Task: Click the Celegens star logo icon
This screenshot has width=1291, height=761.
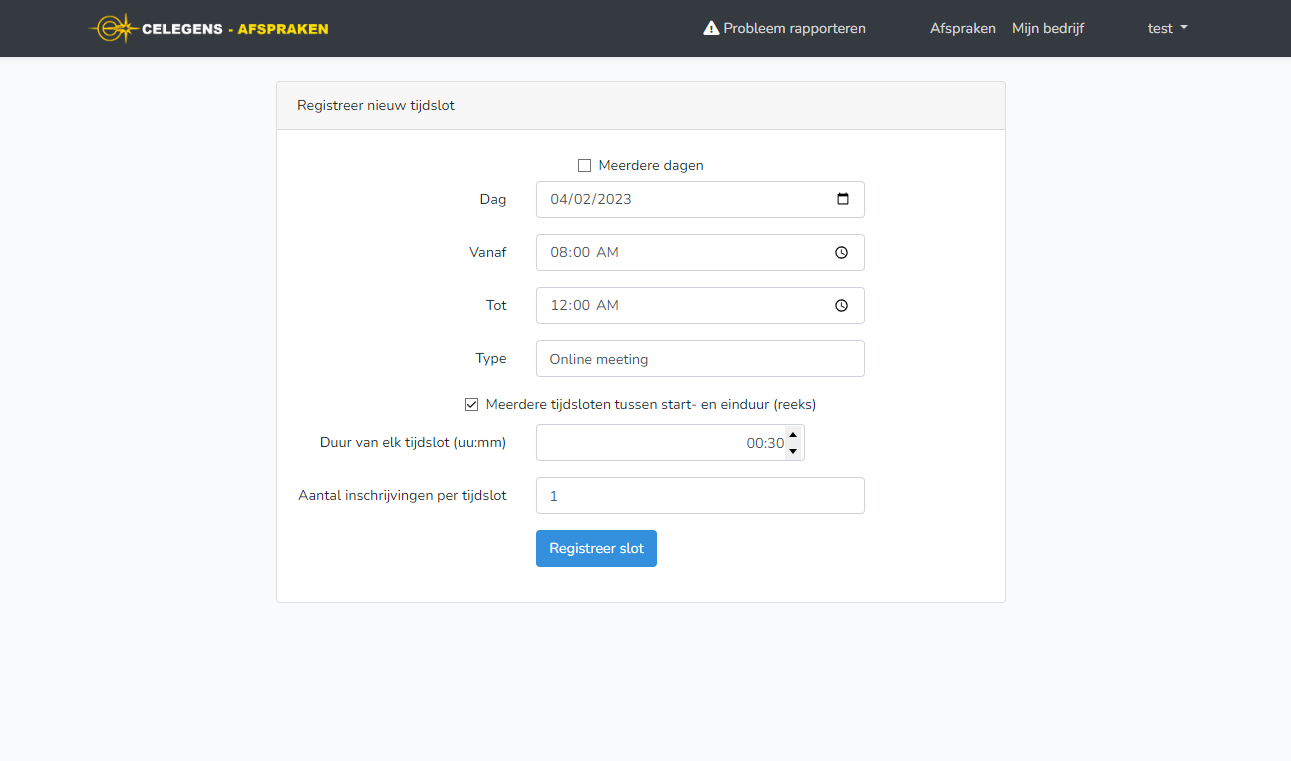Action: [x=113, y=28]
